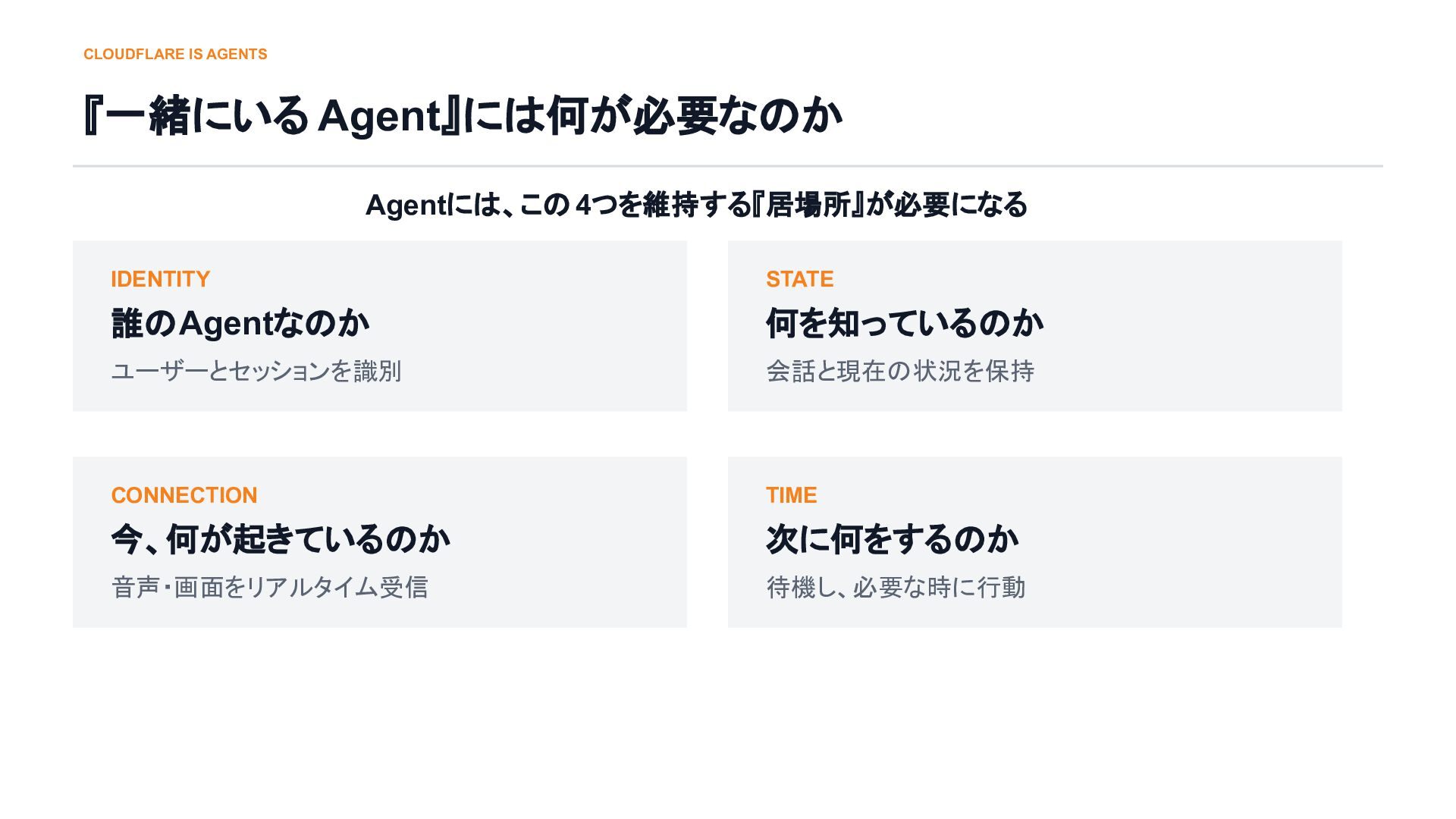
Task: Select the heading 何を知っているのか
Action: click(904, 323)
